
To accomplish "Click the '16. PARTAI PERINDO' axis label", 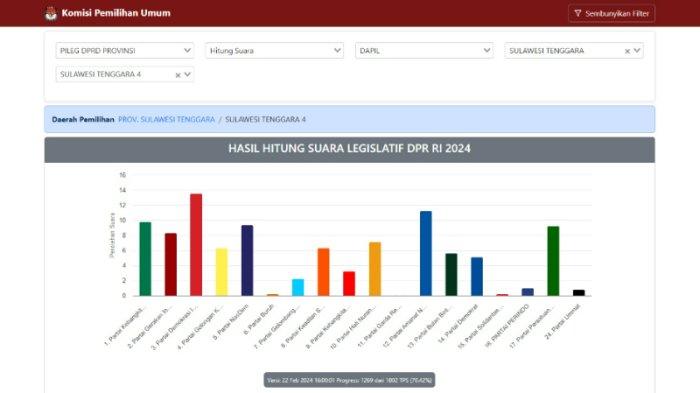I will [508, 326].
